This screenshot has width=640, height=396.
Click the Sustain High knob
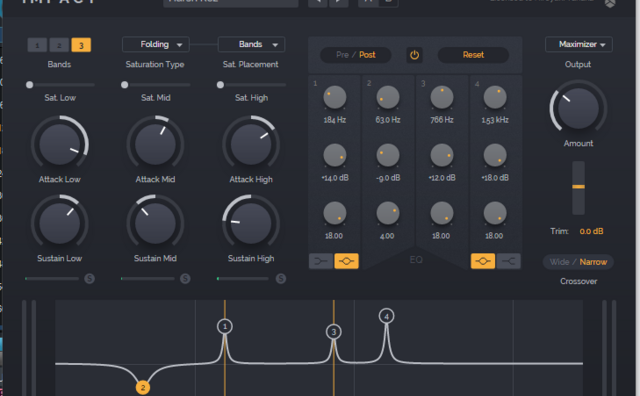pos(251,223)
